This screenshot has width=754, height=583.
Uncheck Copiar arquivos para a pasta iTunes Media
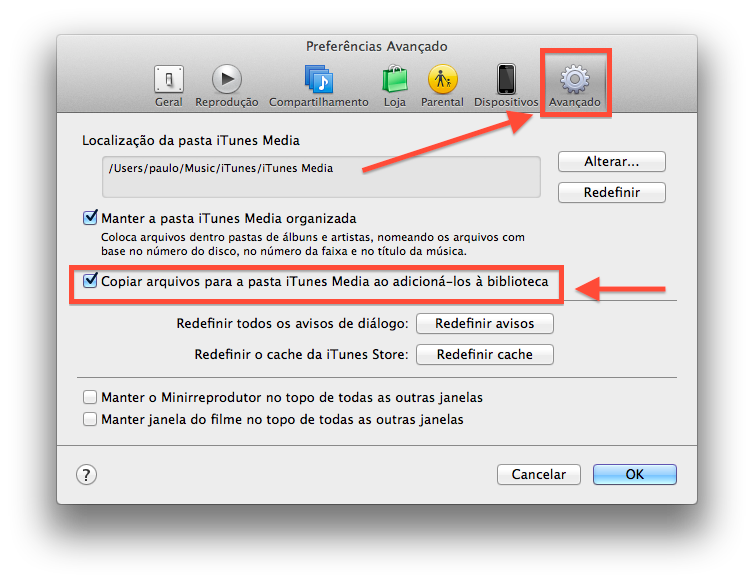[x=91, y=282]
